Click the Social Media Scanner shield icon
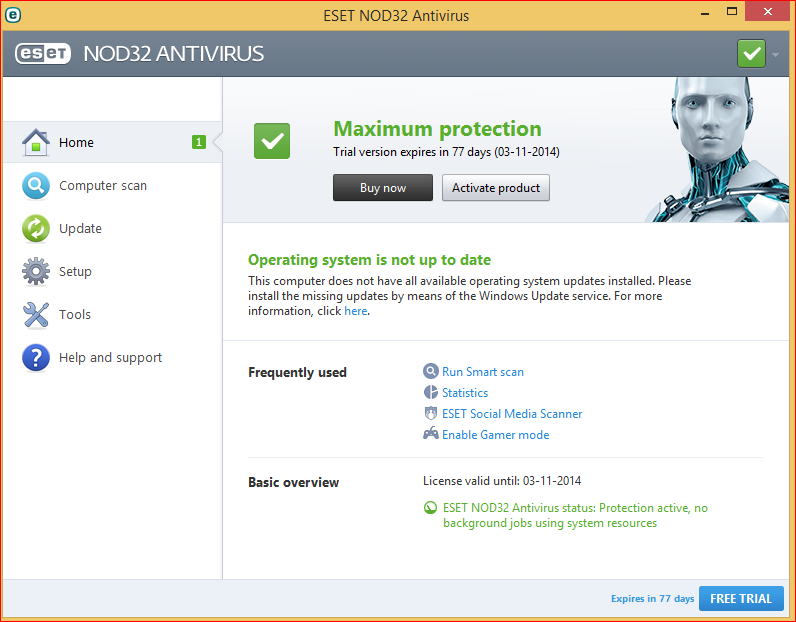The height and width of the screenshot is (622, 796). pos(430,413)
